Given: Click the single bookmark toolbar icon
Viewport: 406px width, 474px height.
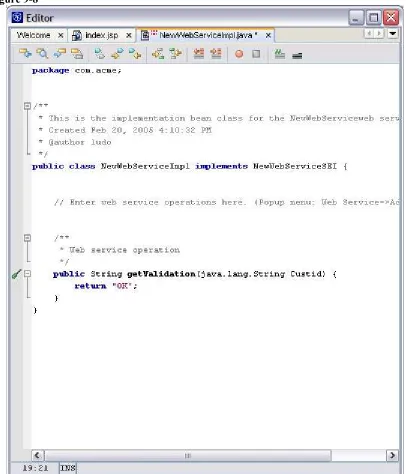Looking at the screenshot, I should [99, 53].
